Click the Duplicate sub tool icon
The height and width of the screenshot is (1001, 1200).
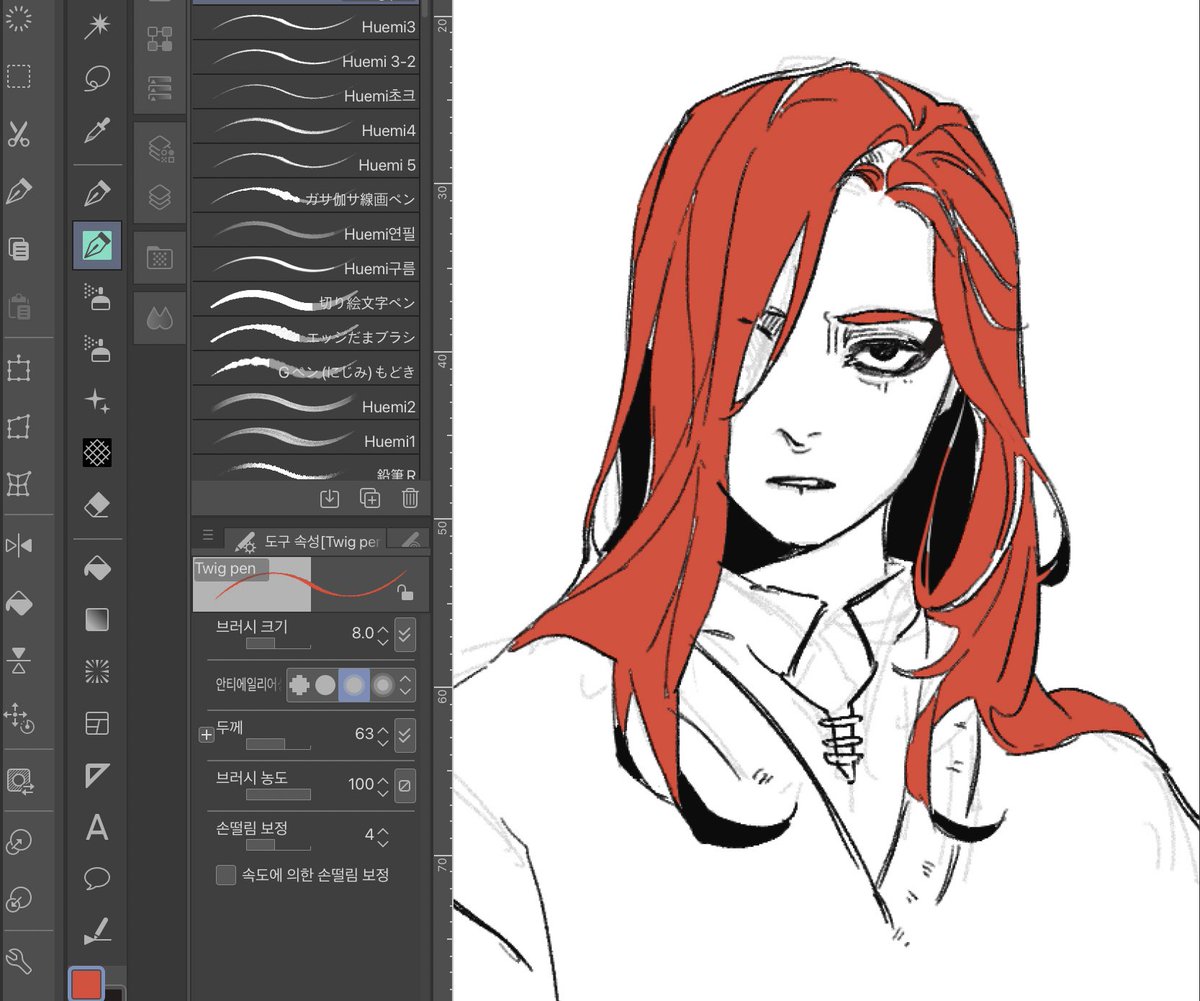370,498
